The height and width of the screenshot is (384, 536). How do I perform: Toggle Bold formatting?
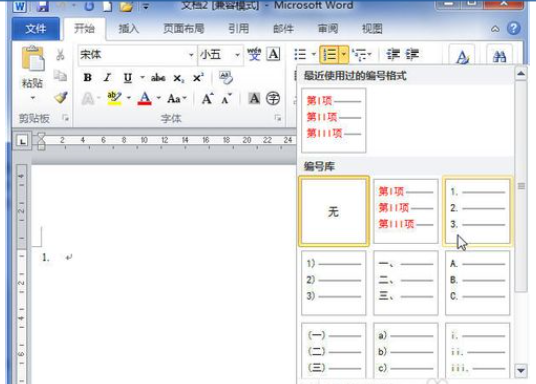(x=88, y=78)
